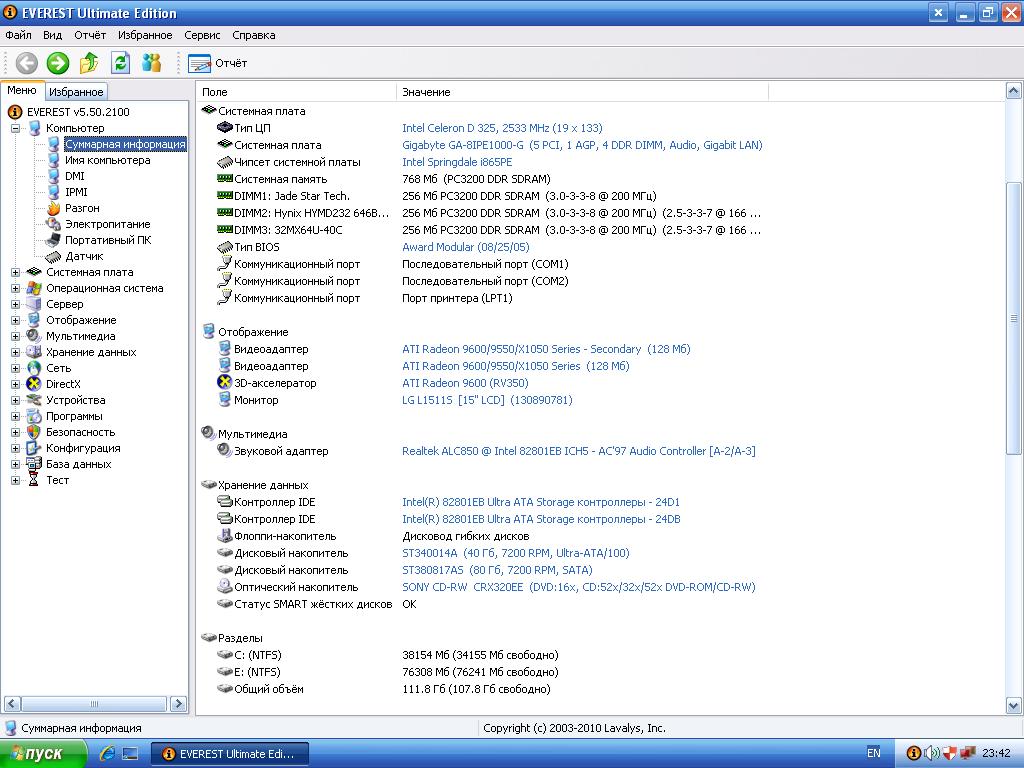The image size is (1024, 768).
Task: Open the Вид menu
Action: [52, 35]
